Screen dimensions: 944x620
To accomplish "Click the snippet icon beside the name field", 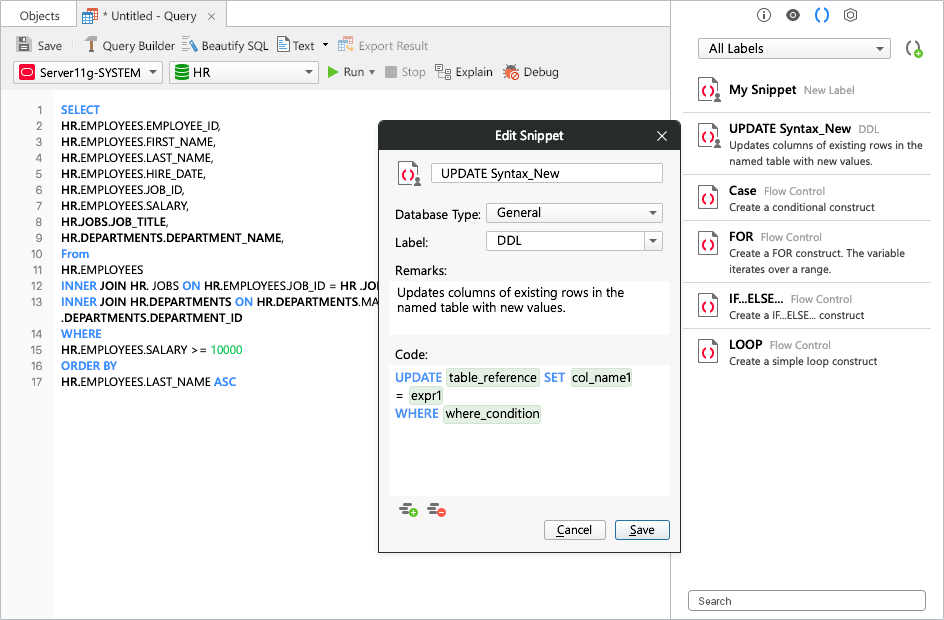I will point(409,173).
